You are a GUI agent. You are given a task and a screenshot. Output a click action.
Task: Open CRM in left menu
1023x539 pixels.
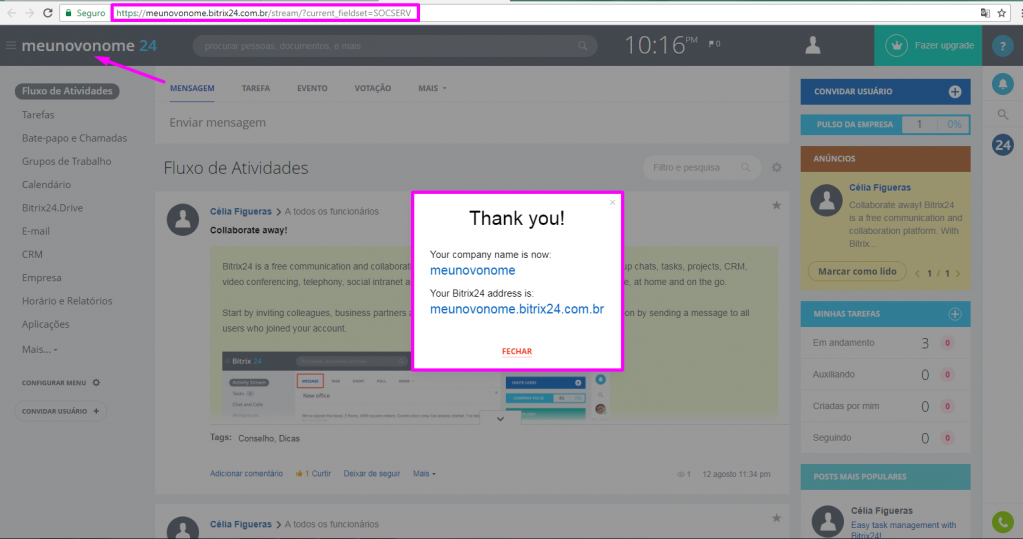pos(32,254)
